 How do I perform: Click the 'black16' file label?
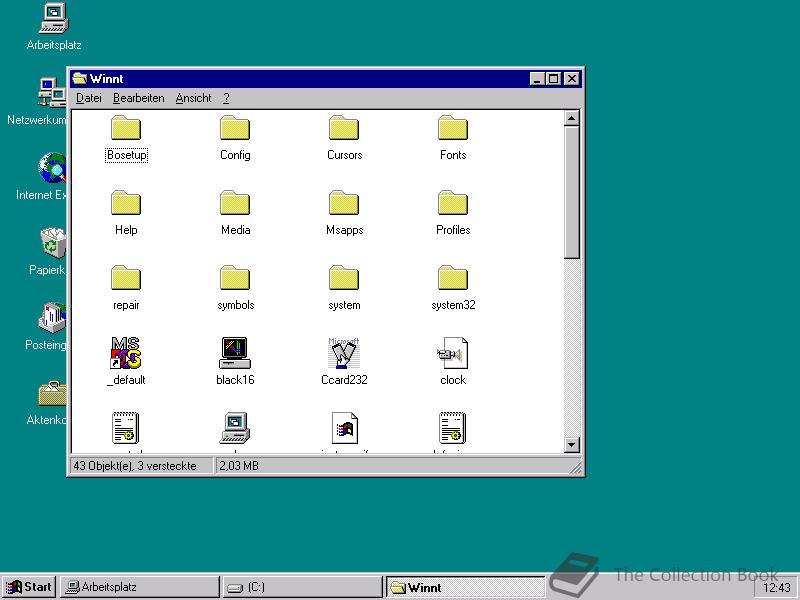click(235, 380)
